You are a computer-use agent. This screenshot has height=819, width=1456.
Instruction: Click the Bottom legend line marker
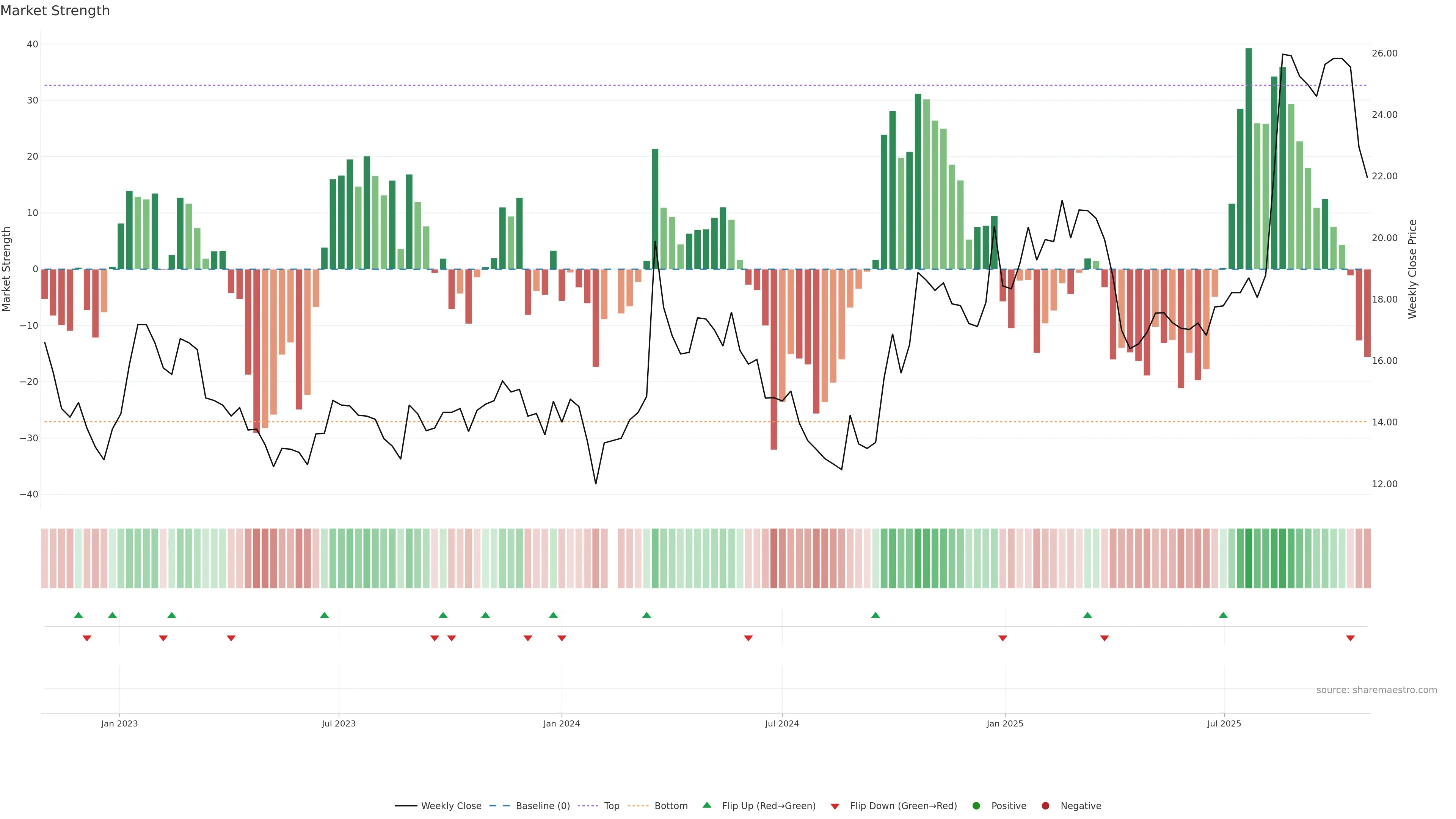pyautogui.click(x=638, y=805)
